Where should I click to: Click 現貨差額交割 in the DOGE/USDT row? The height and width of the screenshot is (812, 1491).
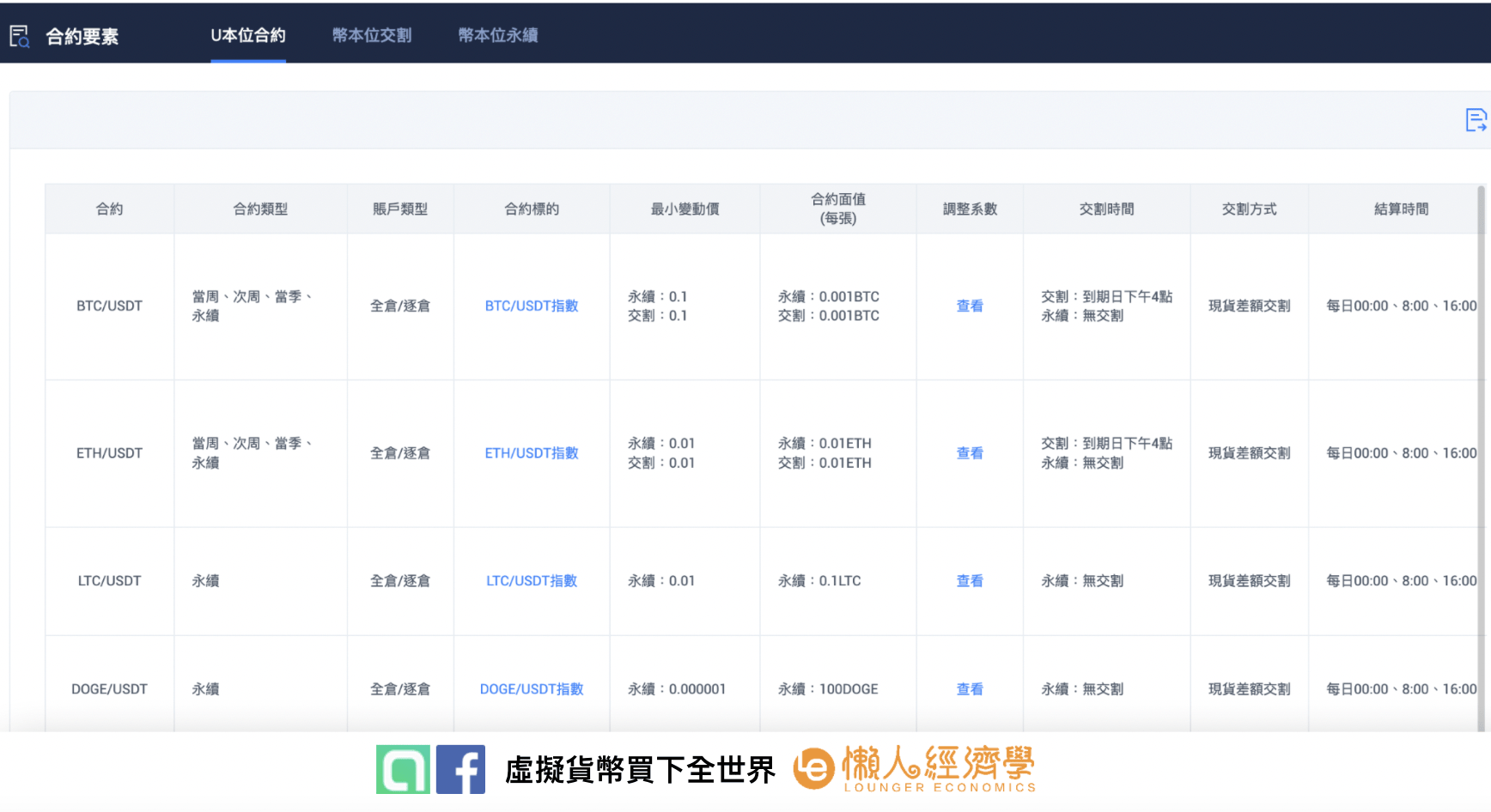(x=1249, y=689)
